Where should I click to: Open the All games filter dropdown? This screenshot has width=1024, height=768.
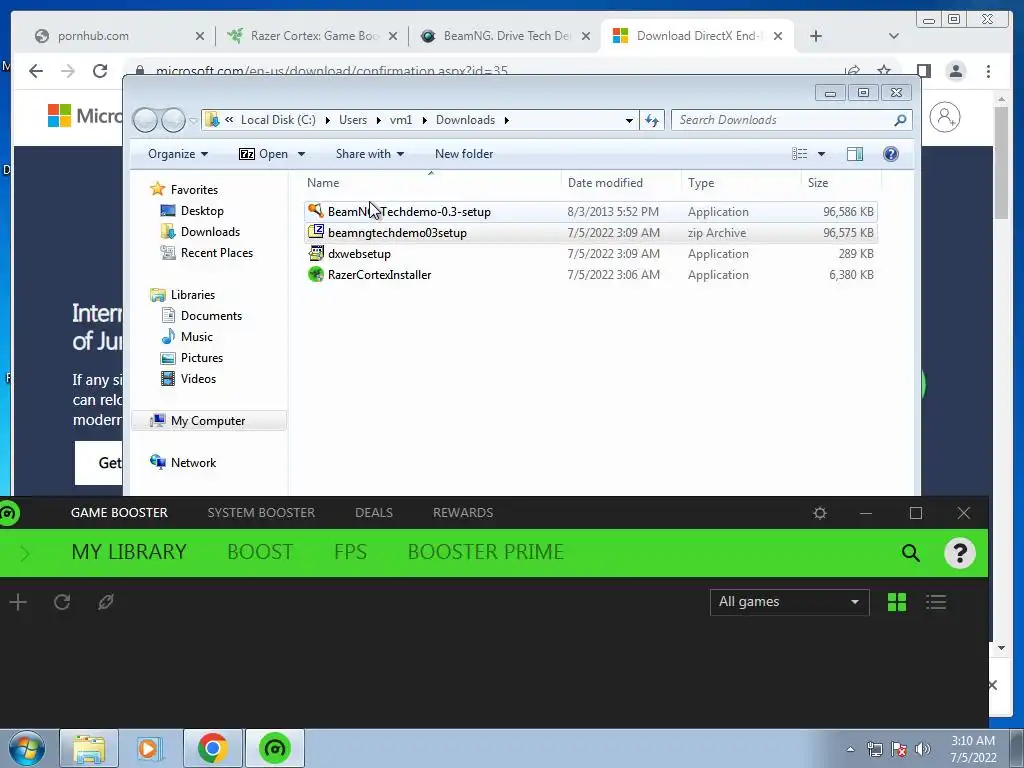pos(790,602)
